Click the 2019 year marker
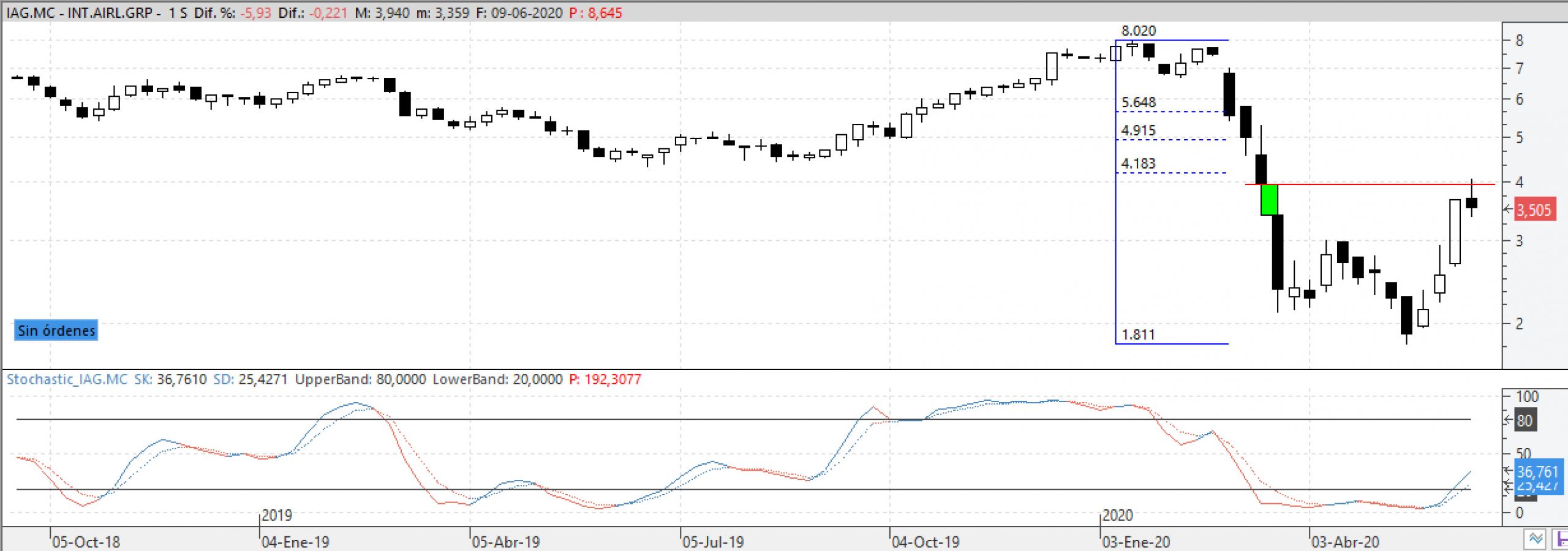Viewport: 1568px width, 551px height. point(277,515)
